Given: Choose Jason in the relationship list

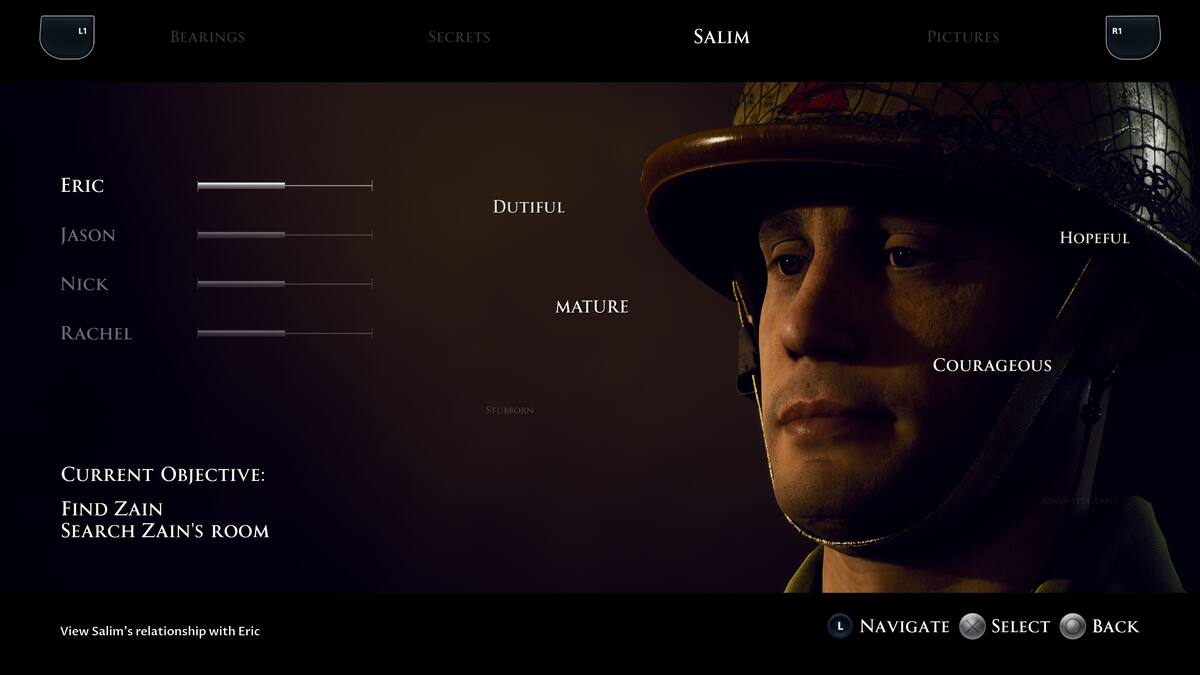Looking at the screenshot, I should [x=88, y=236].
